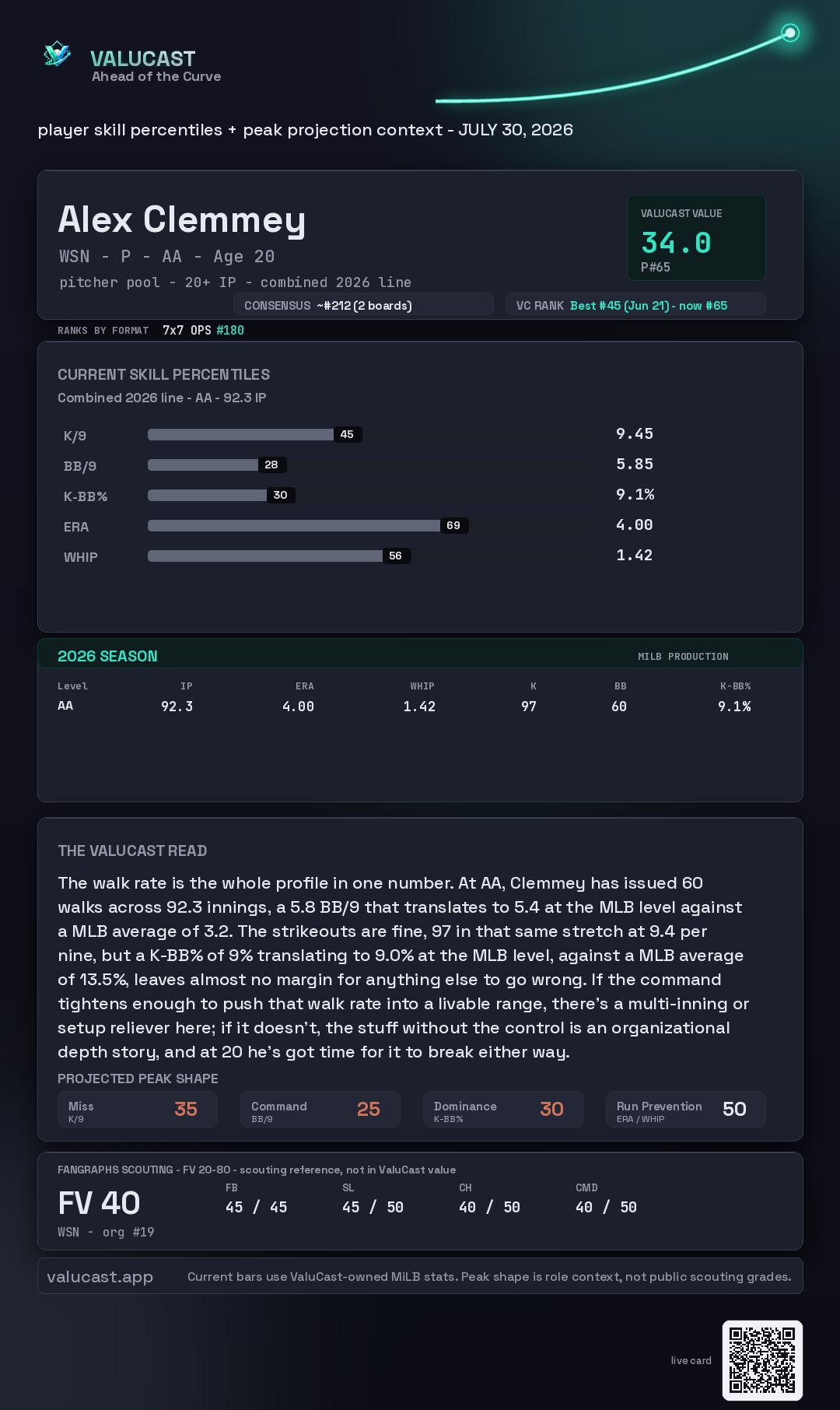Select the VC Rank Best #45 pill
840x1410 pixels.
click(635, 305)
